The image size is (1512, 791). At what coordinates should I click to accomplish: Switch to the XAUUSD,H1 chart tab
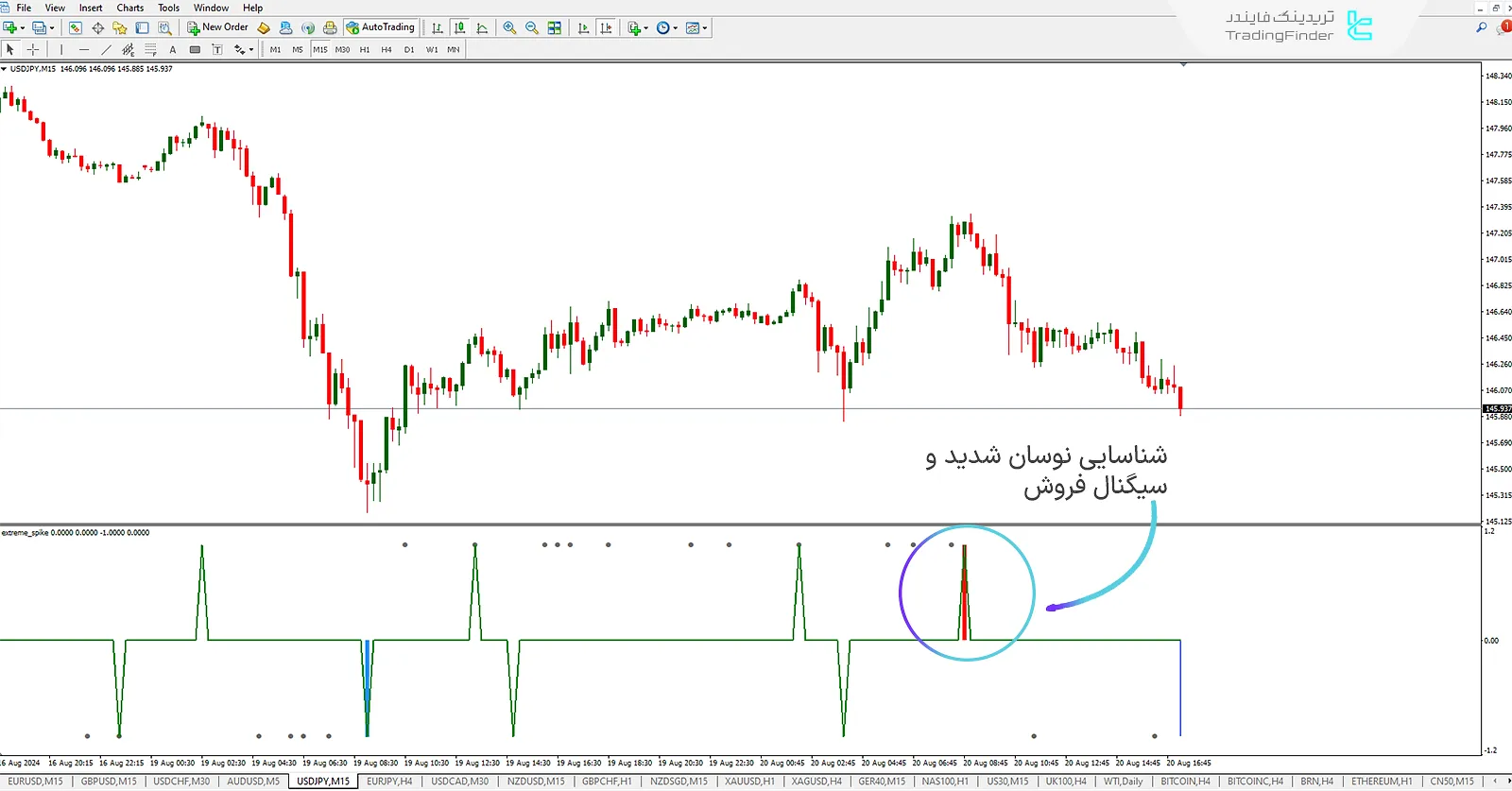(749, 782)
